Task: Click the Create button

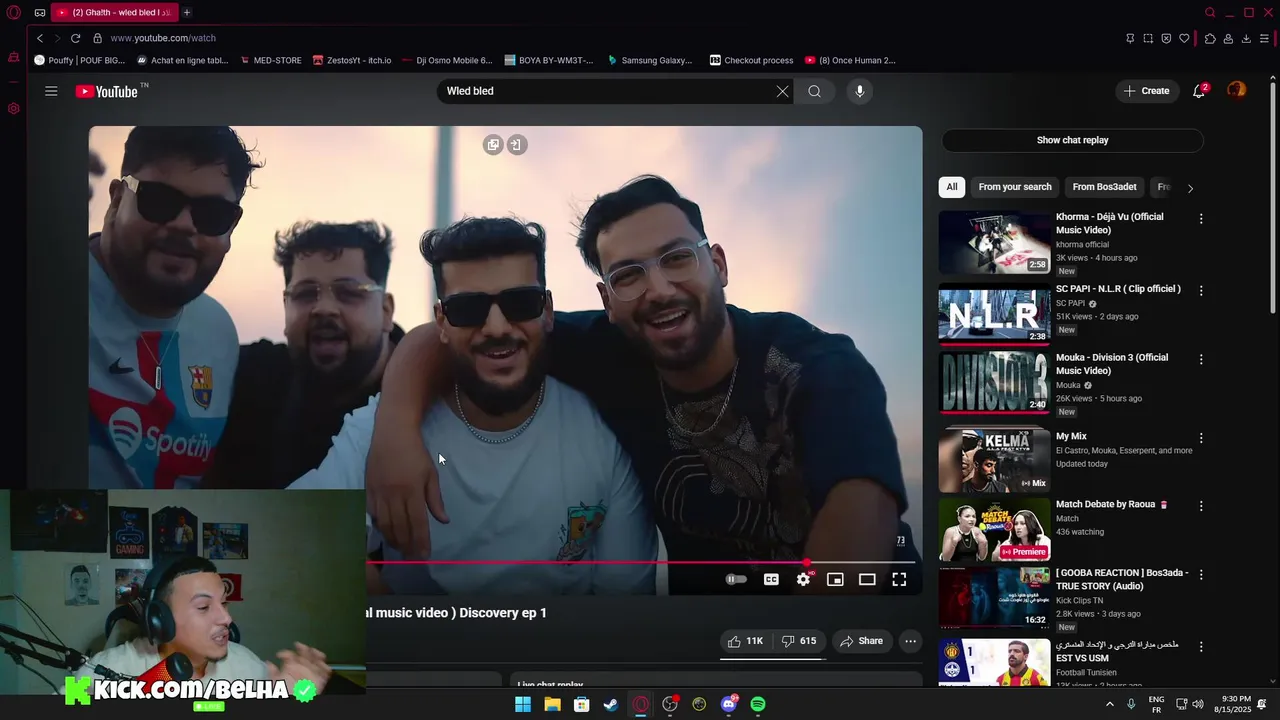Action: tap(1146, 91)
